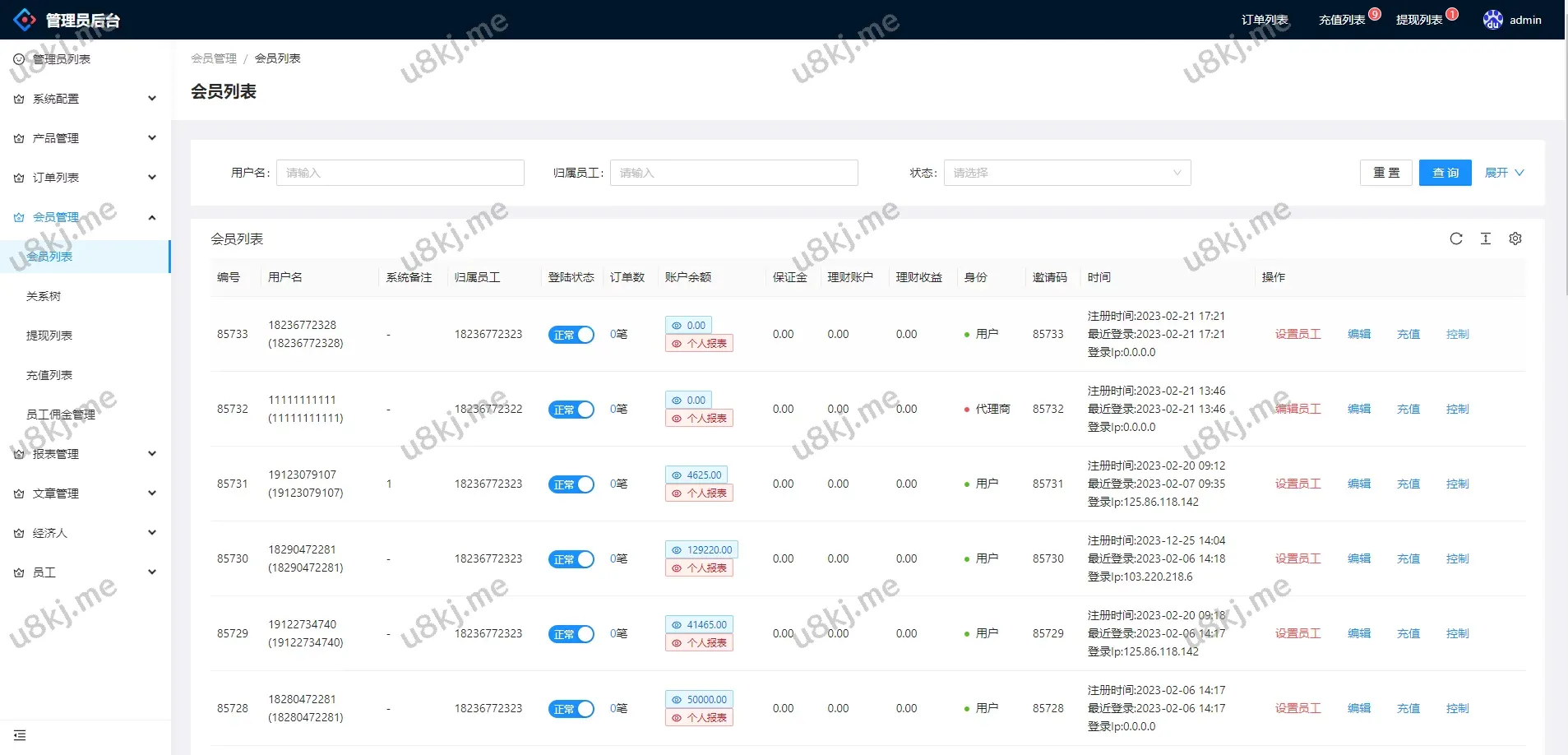
Task: Toggle login status switch for member 85733
Action: coord(571,335)
